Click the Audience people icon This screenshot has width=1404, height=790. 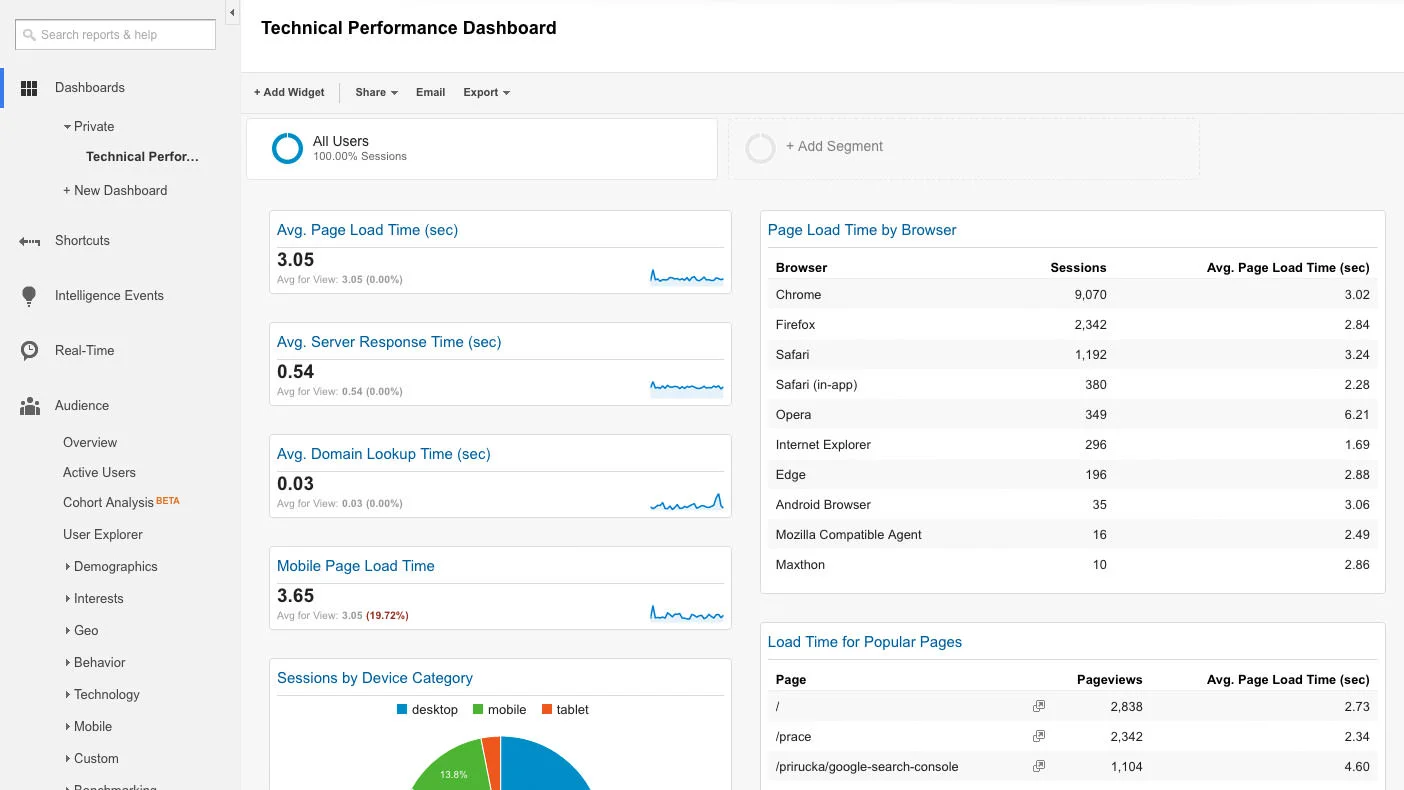28,405
